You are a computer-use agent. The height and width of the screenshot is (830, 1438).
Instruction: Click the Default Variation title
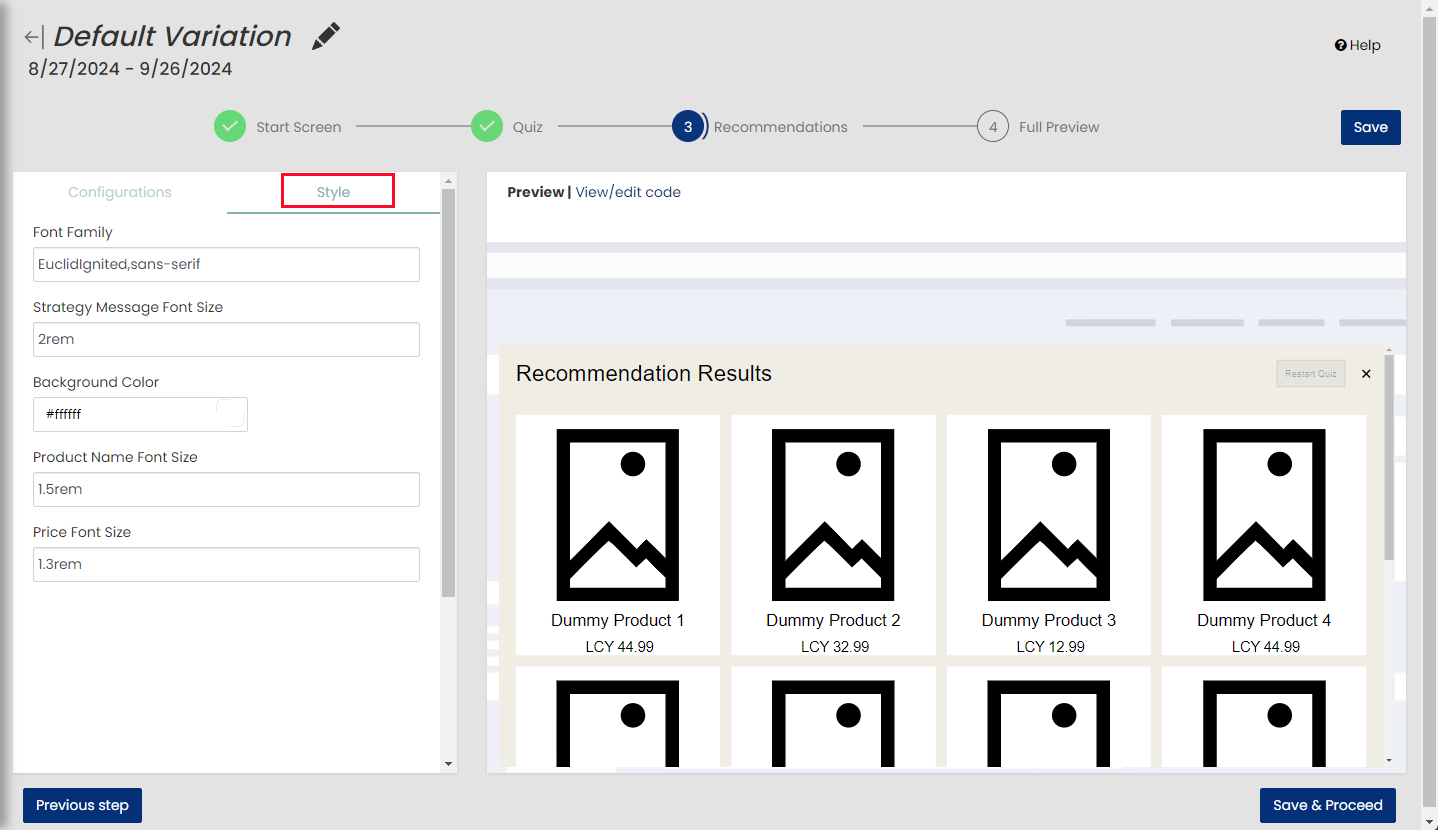click(172, 37)
